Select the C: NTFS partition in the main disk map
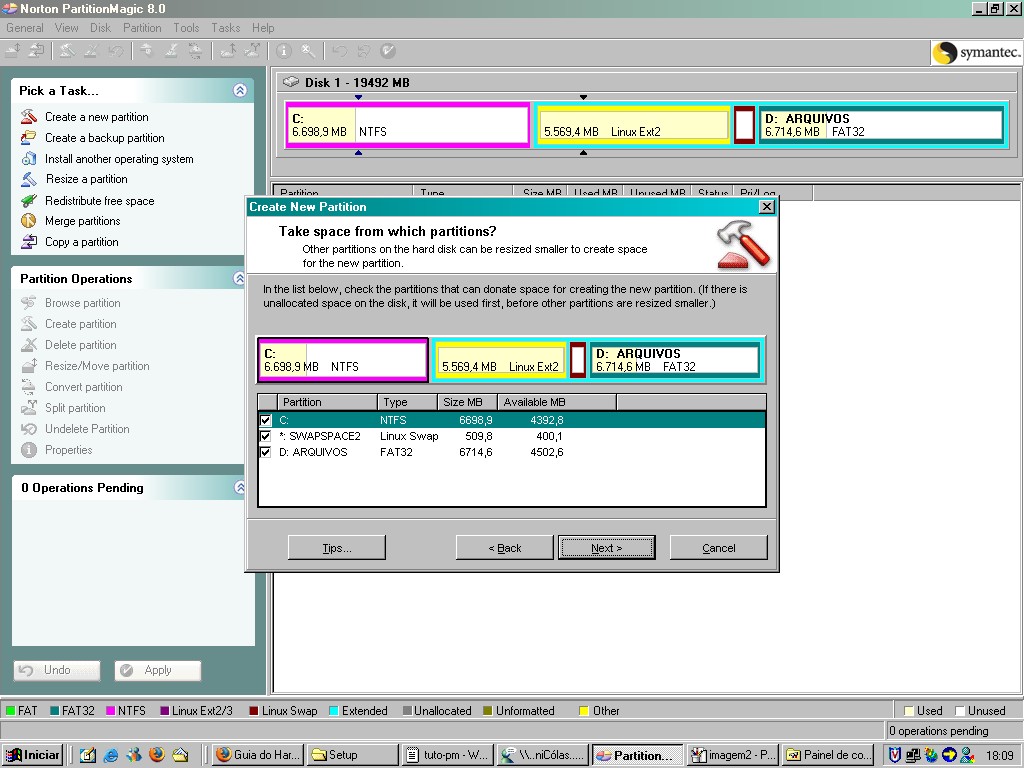This screenshot has height=768, width=1024. pyautogui.click(x=408, y=125)
